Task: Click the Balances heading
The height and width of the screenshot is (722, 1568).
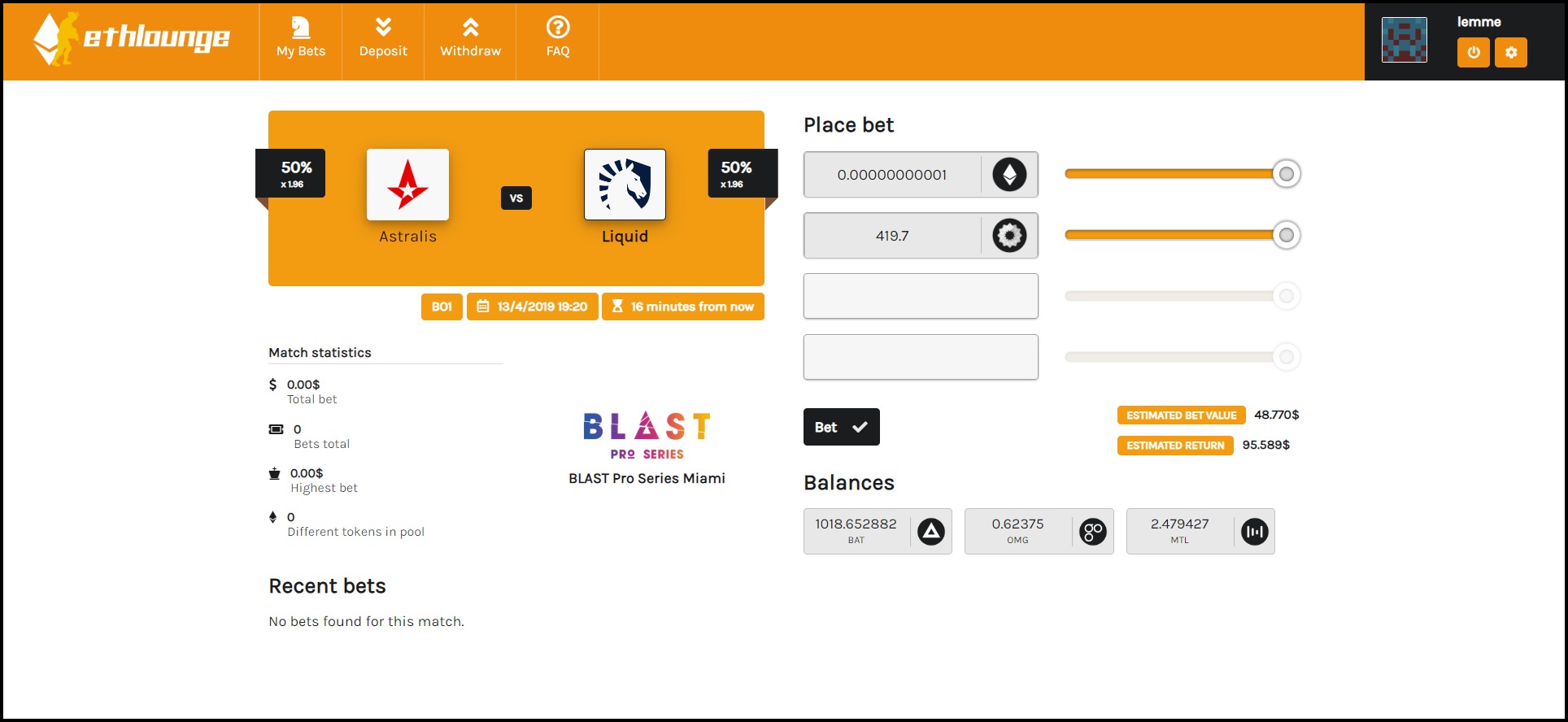Action: 848,482
